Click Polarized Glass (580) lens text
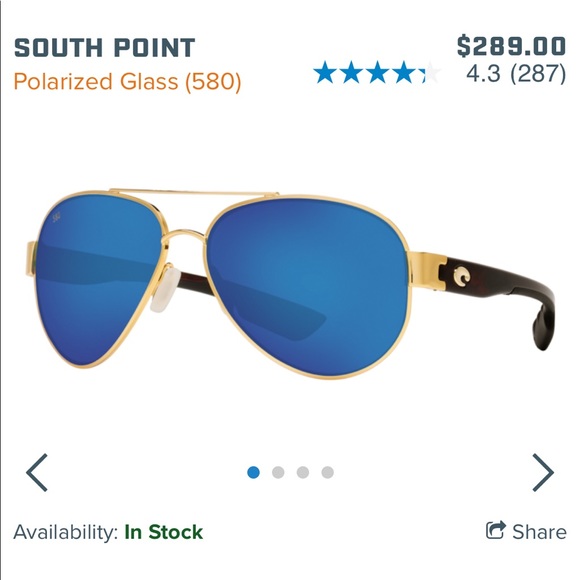The width and height of the screenshot is (580, 580). [127, 81]
